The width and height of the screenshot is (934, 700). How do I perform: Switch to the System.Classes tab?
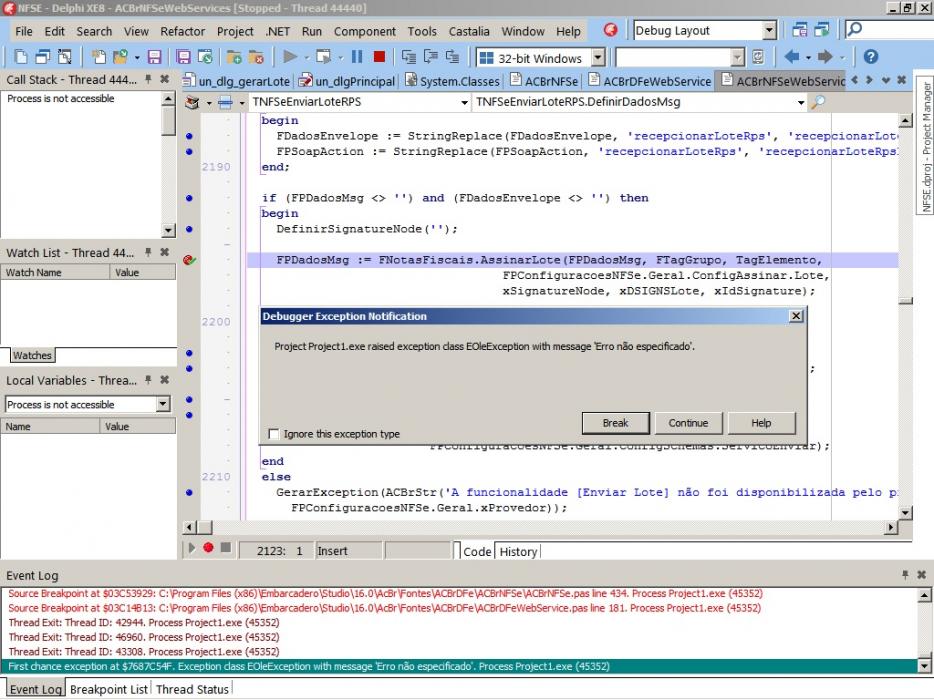pyautogui.click(x=453, y=81)
